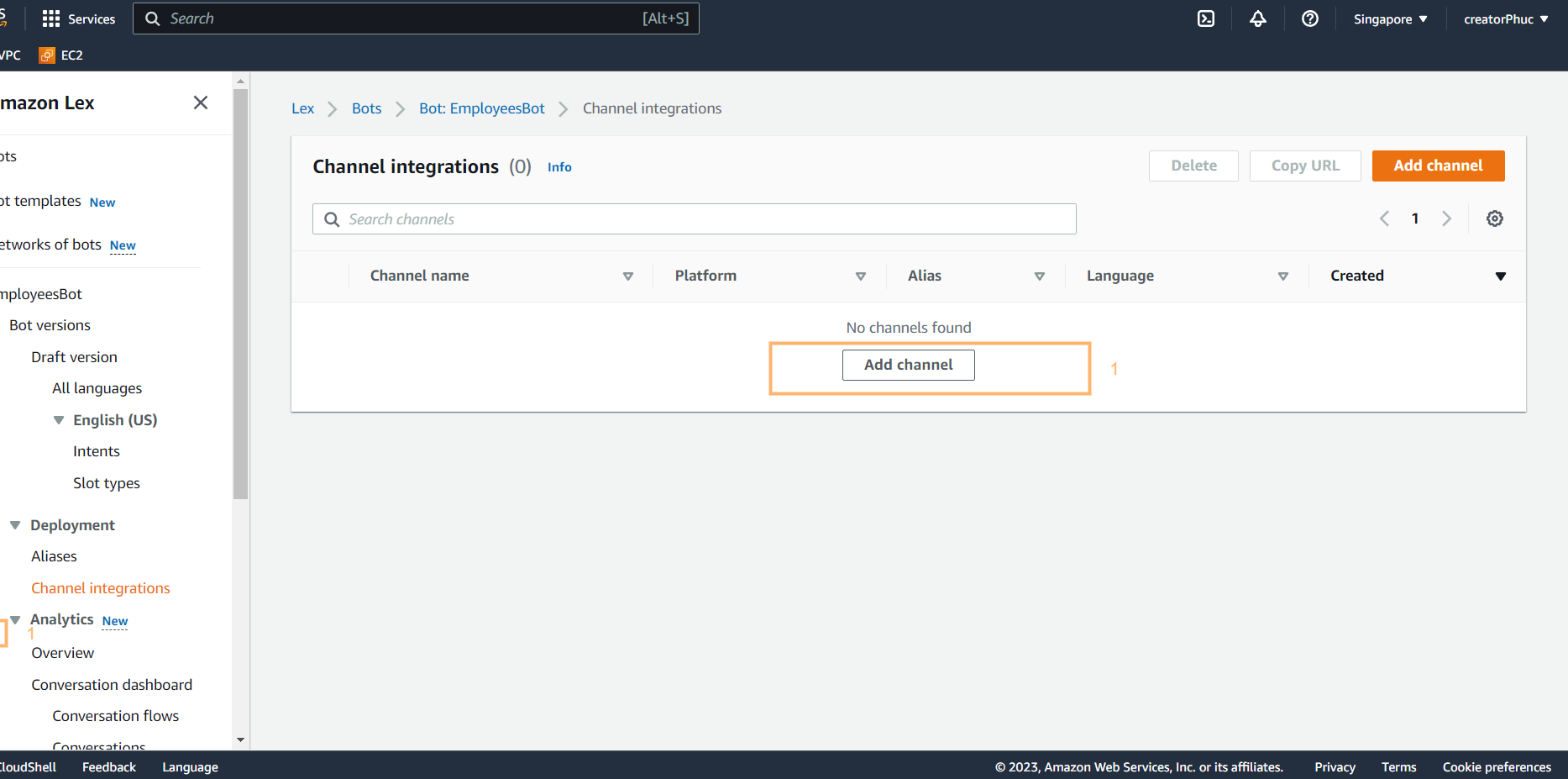Viewport: 1568px width, 779px height.
Task: Open Bot: EmployeesBot breadcrumb link
Action: [482, 108]
